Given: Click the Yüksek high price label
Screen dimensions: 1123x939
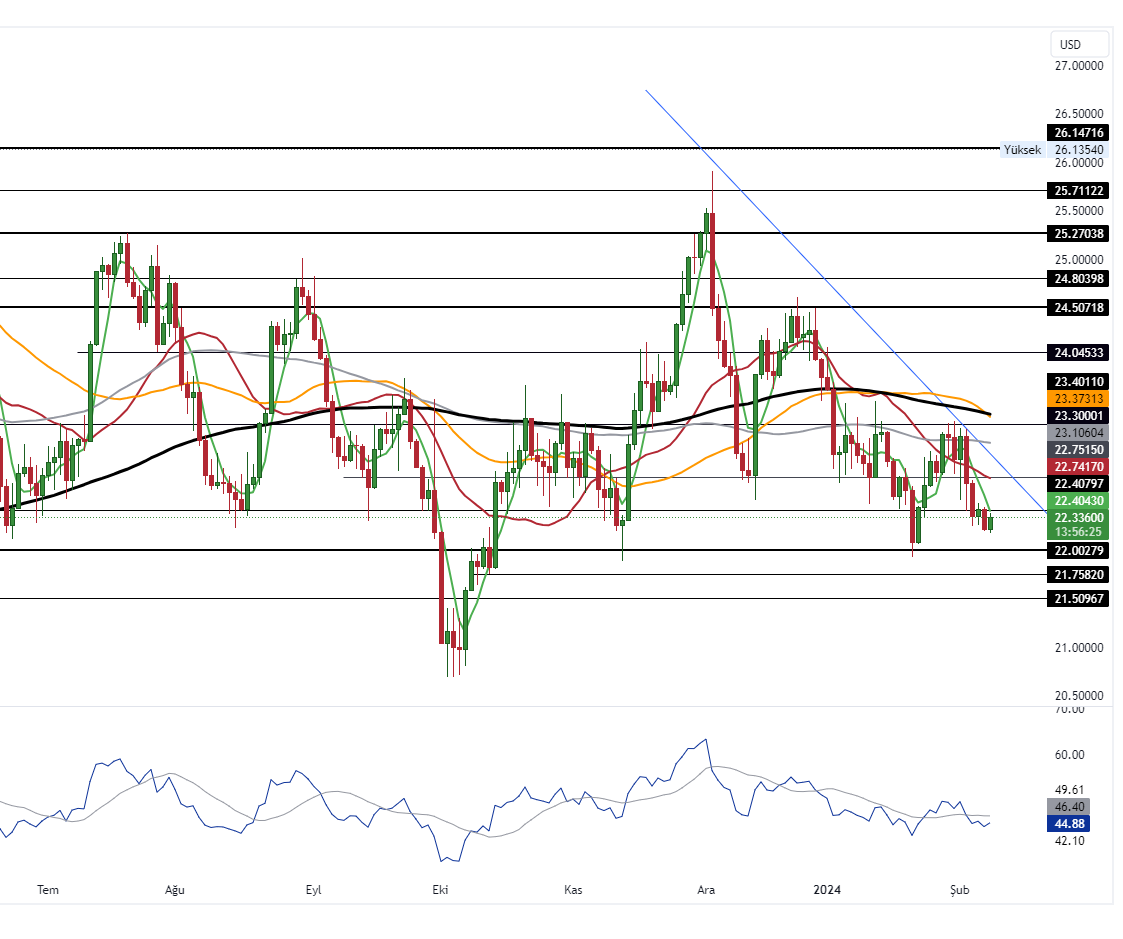Looking at the screenshot, I should (1022, 150).
